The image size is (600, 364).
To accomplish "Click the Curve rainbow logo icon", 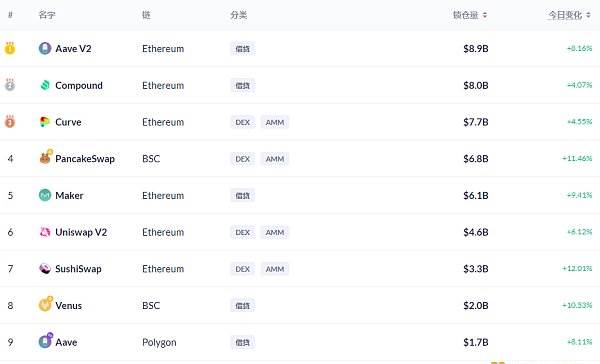I will (x=45, y=122).
